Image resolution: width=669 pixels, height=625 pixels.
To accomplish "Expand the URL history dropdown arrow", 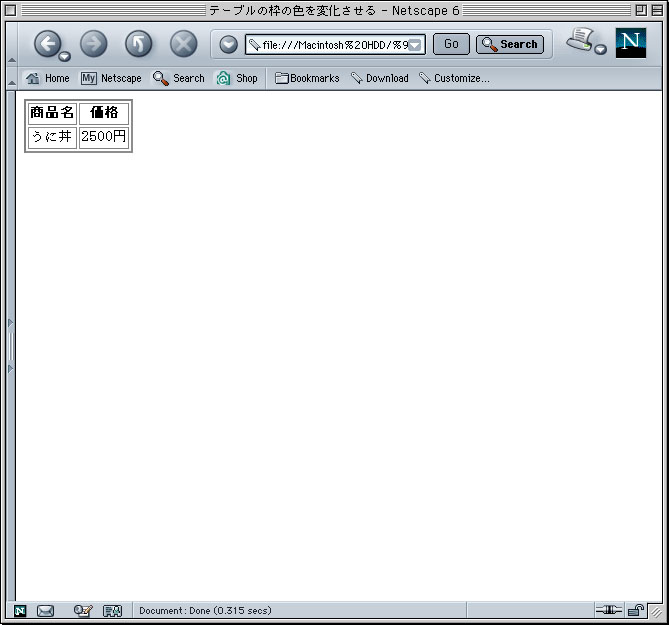I will (415, 45).
